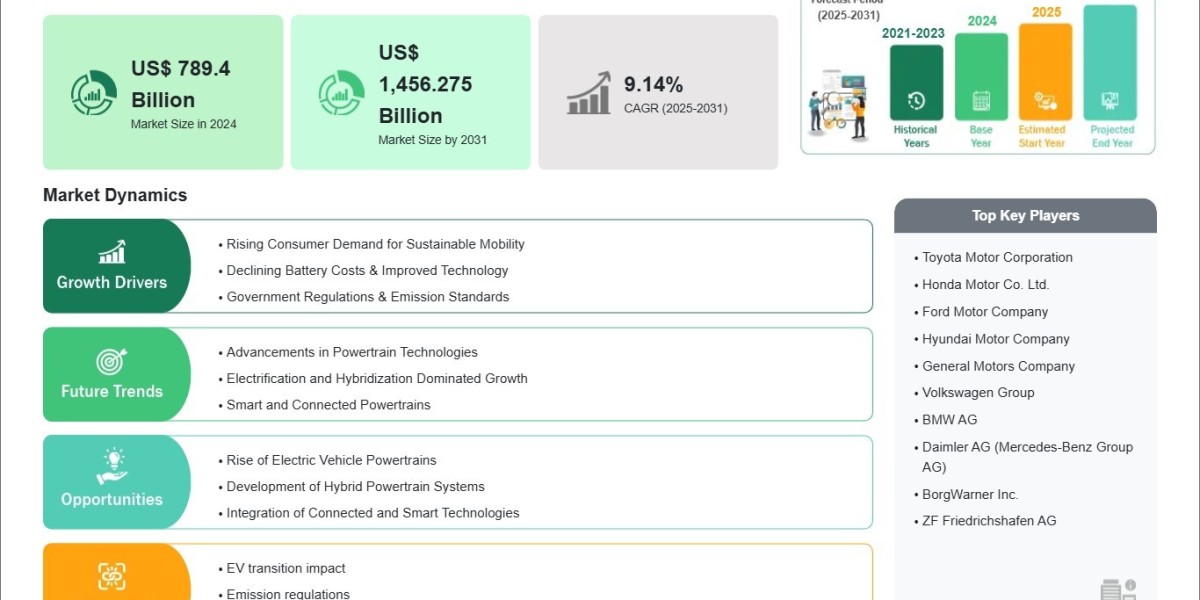Image resolution: width=1200 pixels, height=600 pixels.
Task: Click the donut chart icon beside US$ 1,456.275 Billion
Action: tap(341, 93)
